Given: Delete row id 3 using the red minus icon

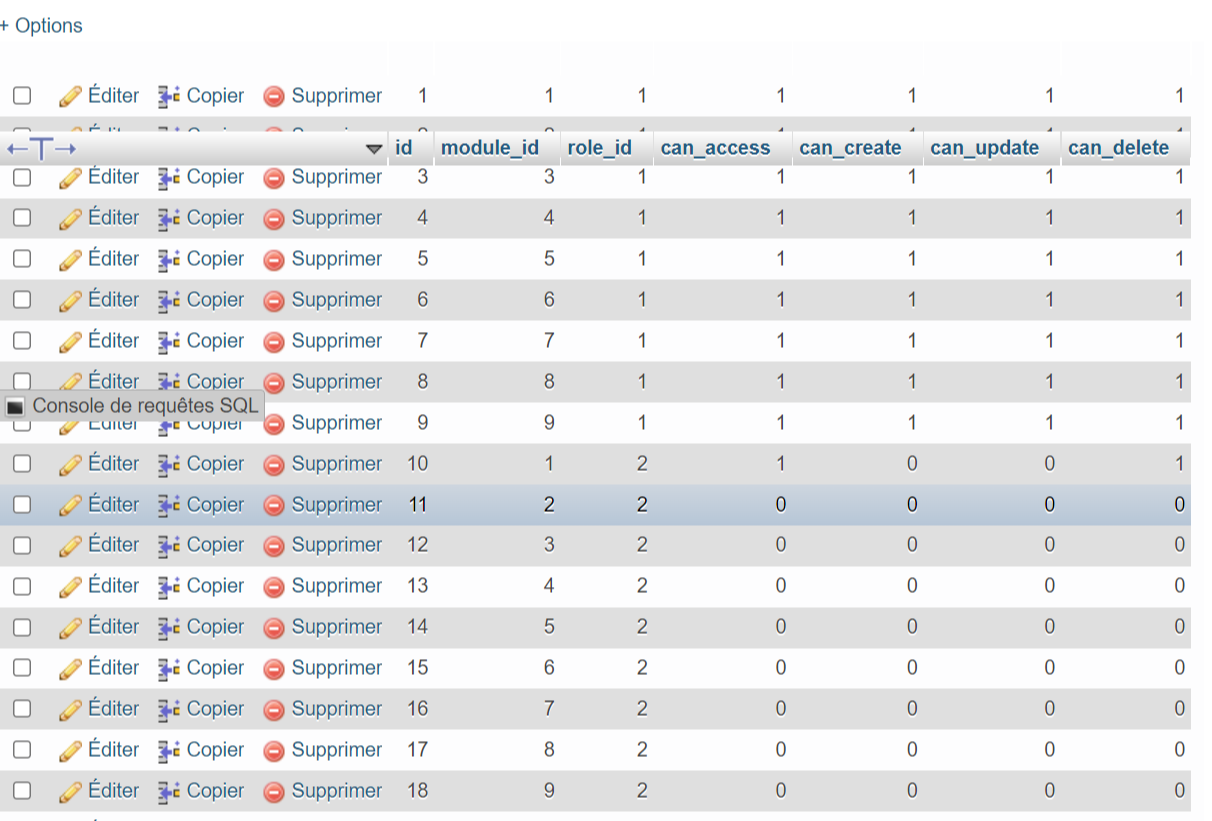Looking at the screenshot, I should click(274, 178).
